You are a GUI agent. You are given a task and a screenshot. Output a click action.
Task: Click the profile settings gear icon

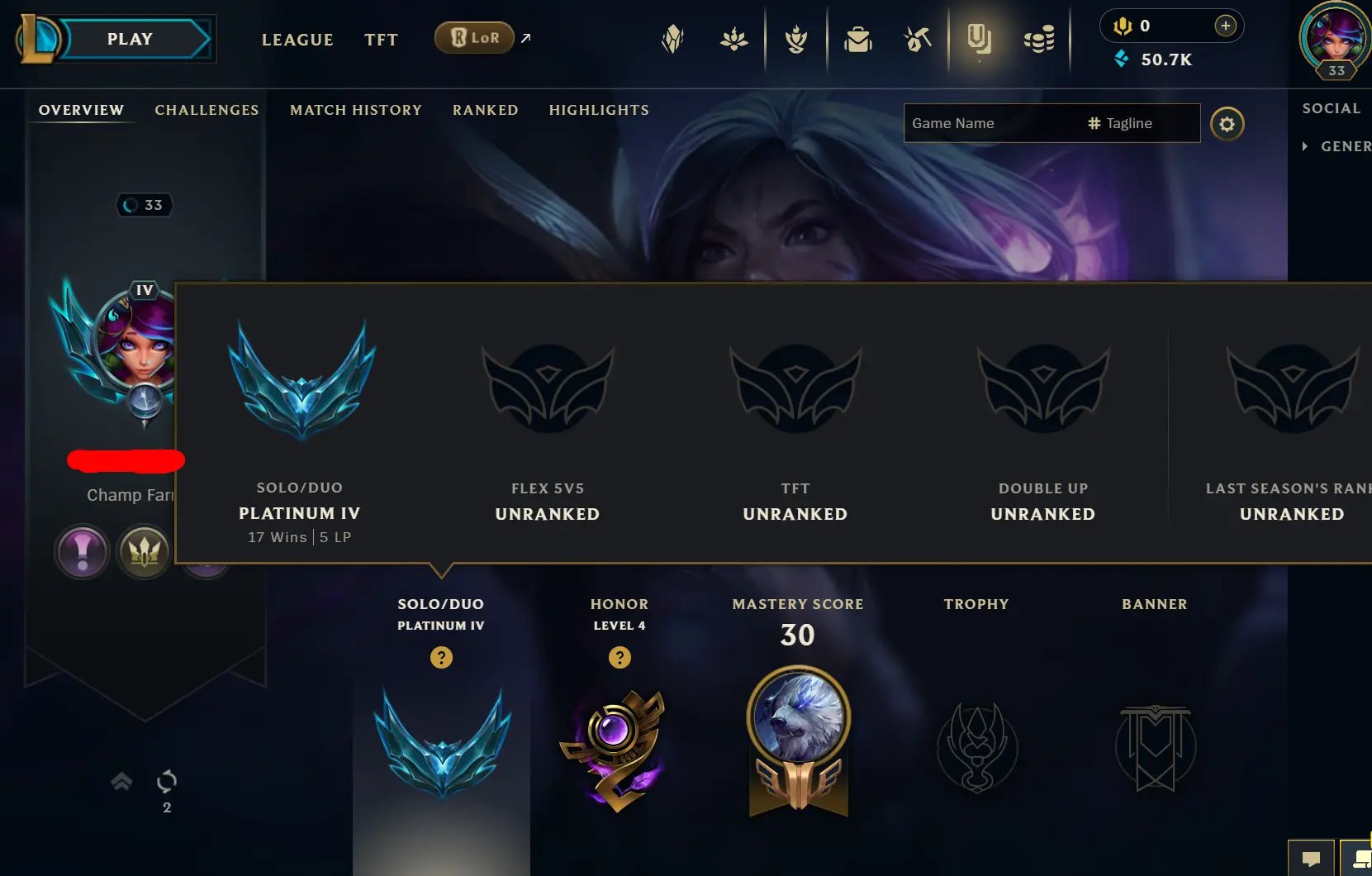tap(1227, 124)
